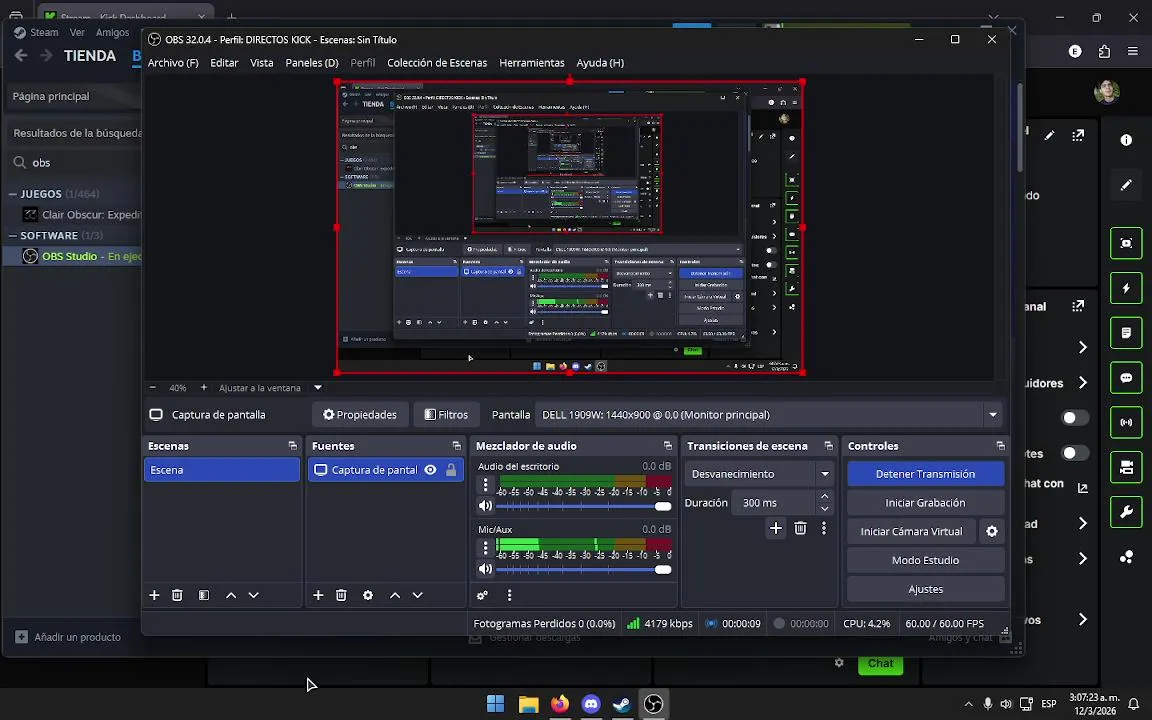Click OBS Studio entry in Steam library
This screenshot has height=720, width=1152.
[x=73, y=256]
